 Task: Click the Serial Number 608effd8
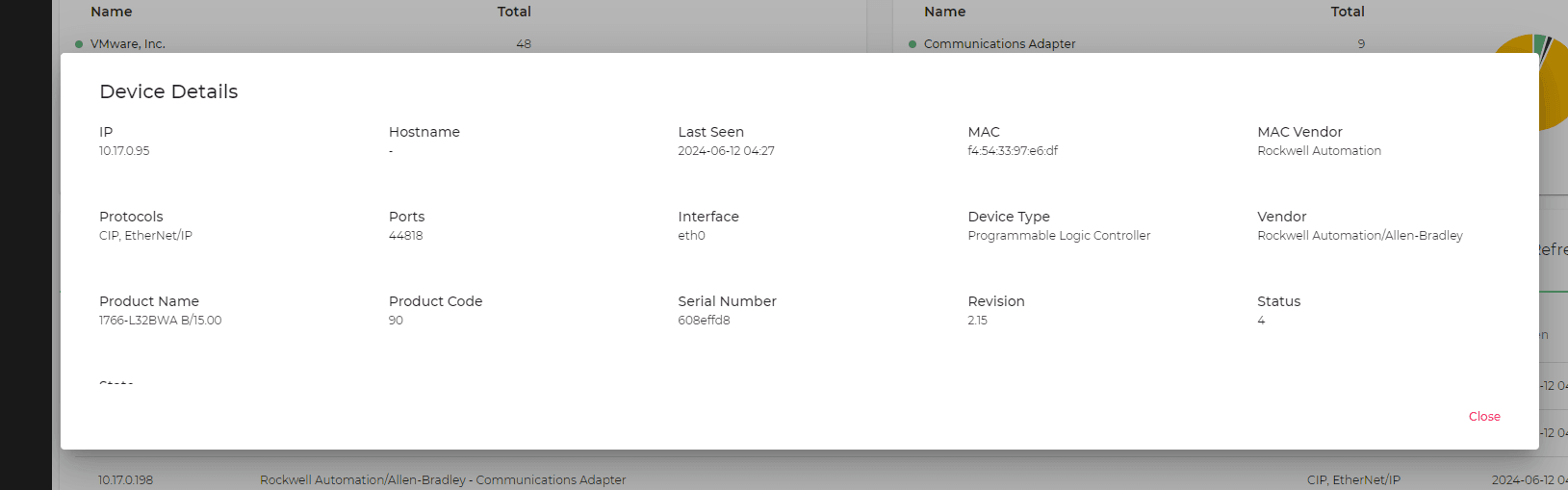[x=704, y=321]
